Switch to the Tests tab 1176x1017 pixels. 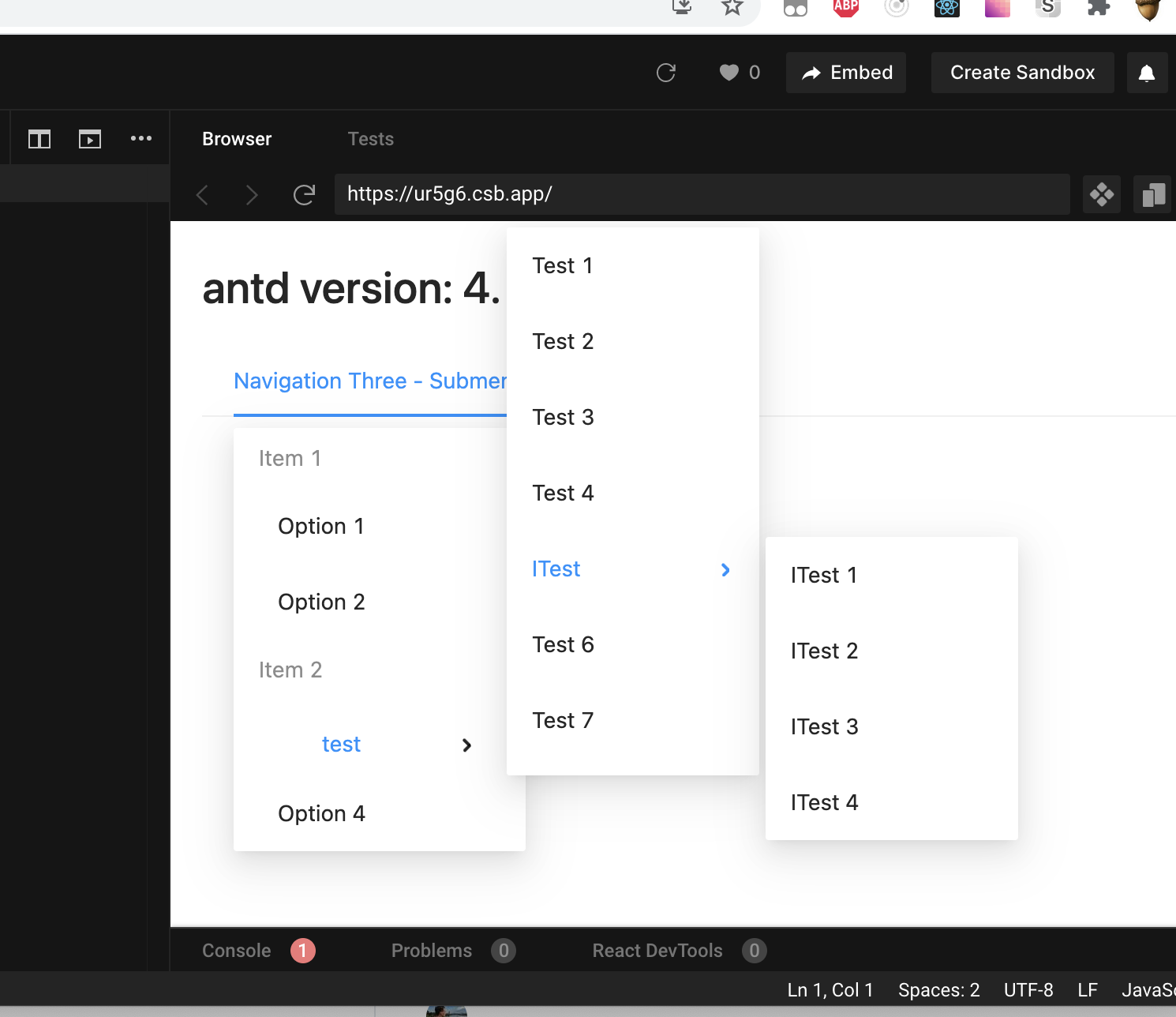[370, 138]
